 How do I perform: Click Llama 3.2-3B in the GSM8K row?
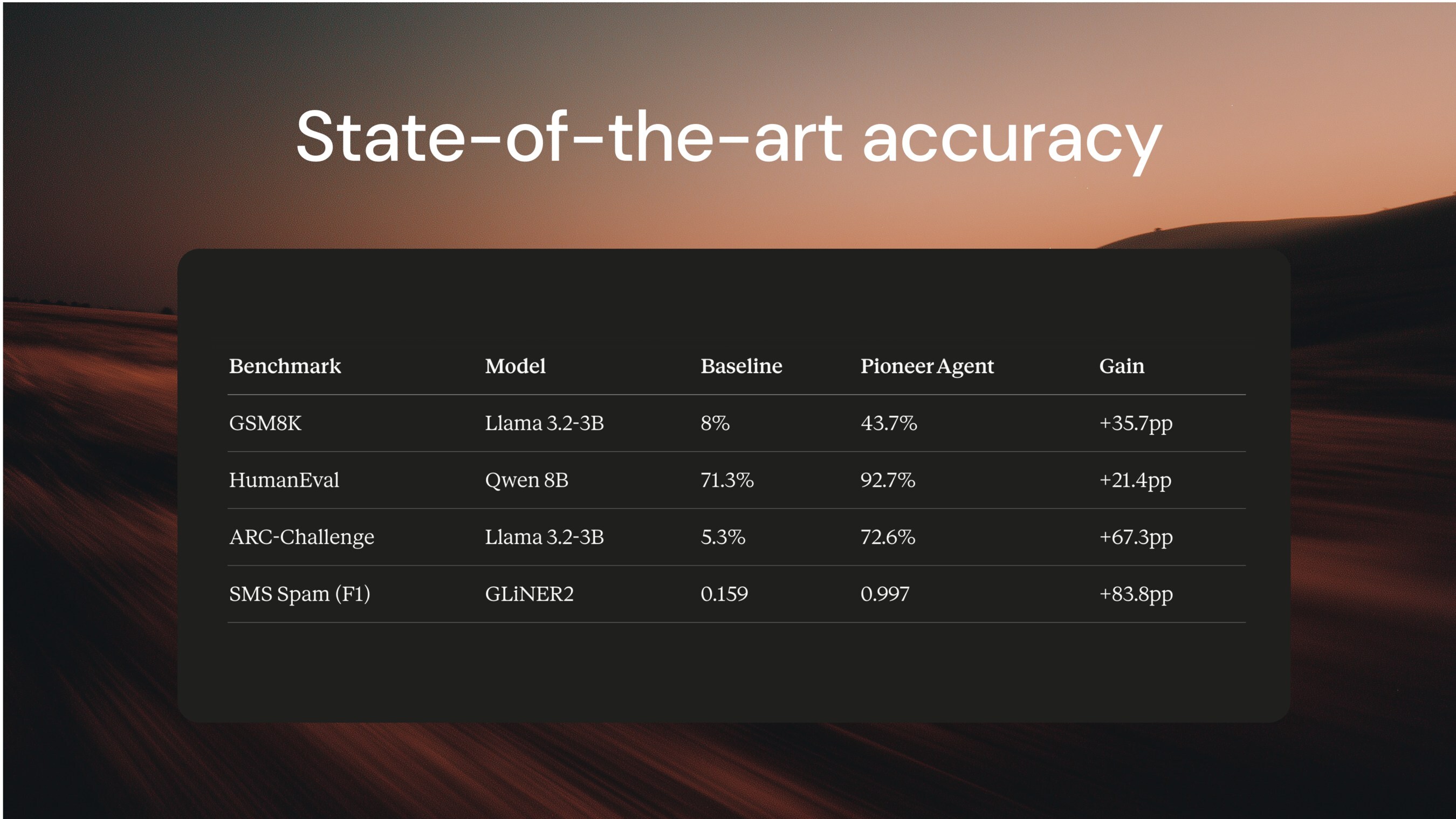(x=544, y=423)
